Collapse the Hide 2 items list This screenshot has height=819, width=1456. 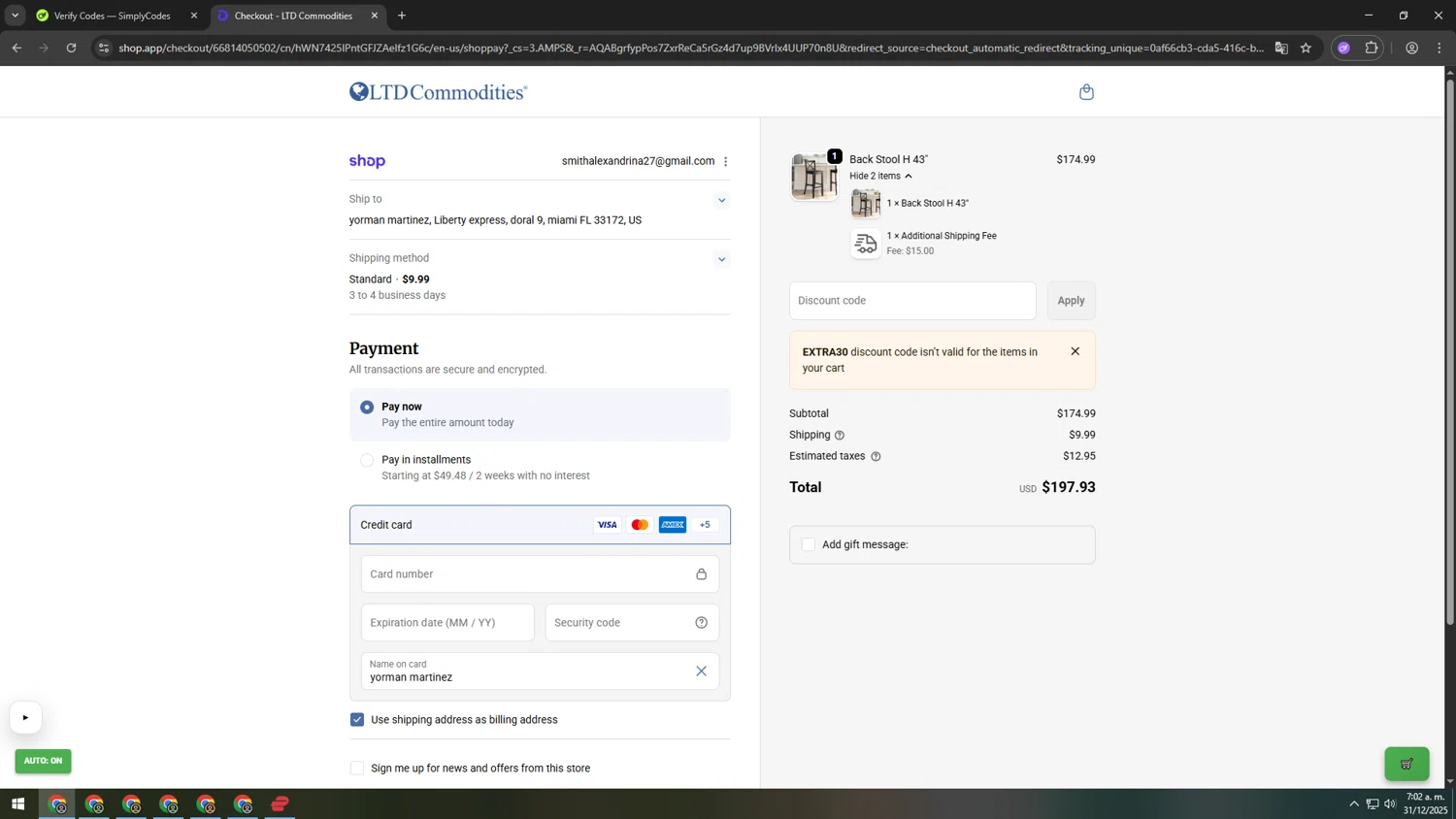[879, 177]
